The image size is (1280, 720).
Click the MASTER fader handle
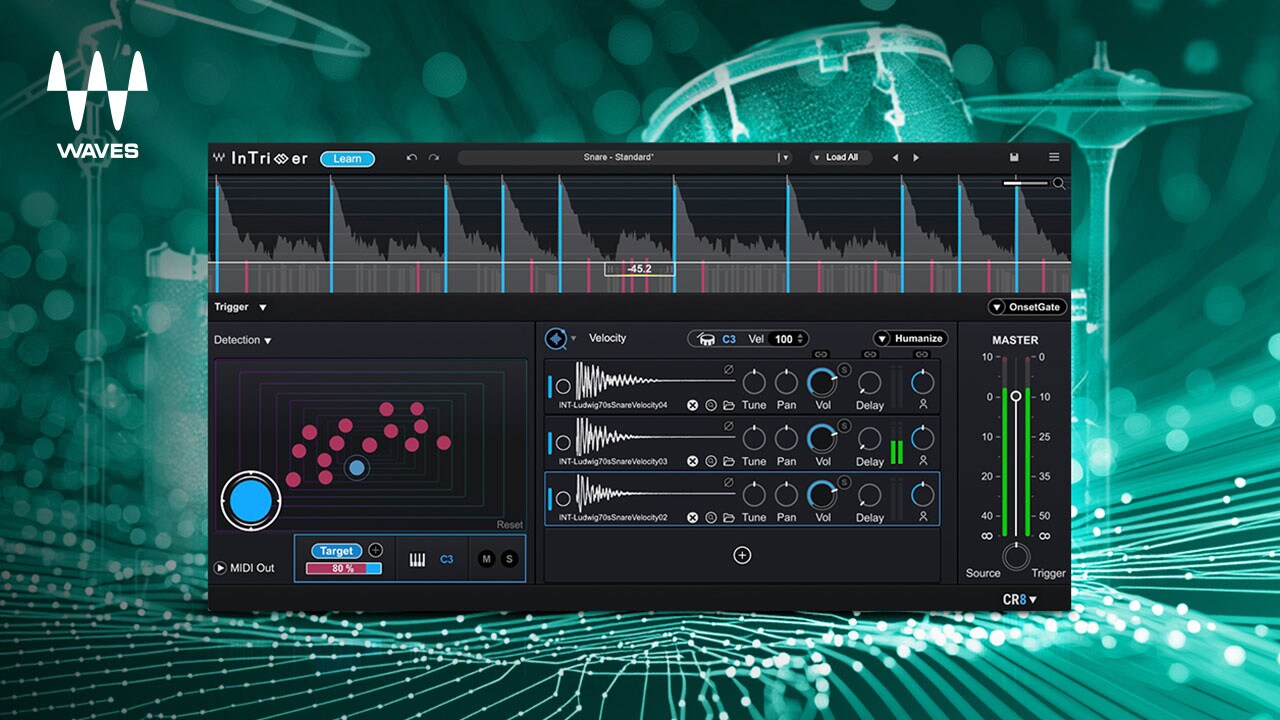coord(1016,396)
